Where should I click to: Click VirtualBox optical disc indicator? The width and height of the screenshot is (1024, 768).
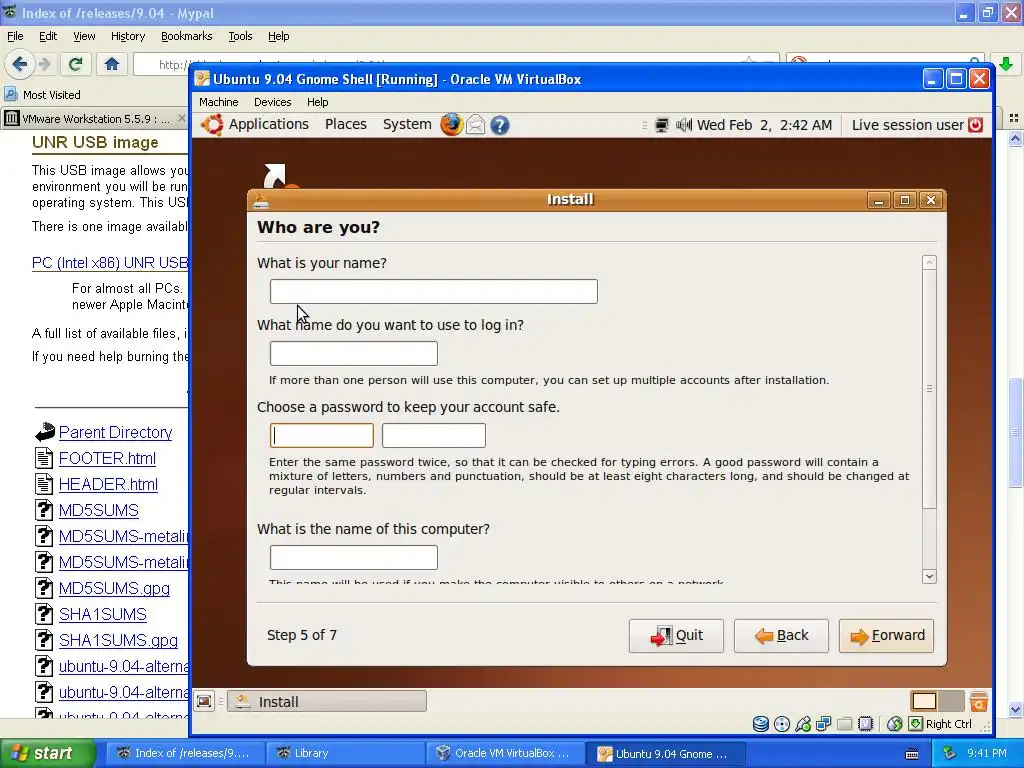[x=782, y=724]
